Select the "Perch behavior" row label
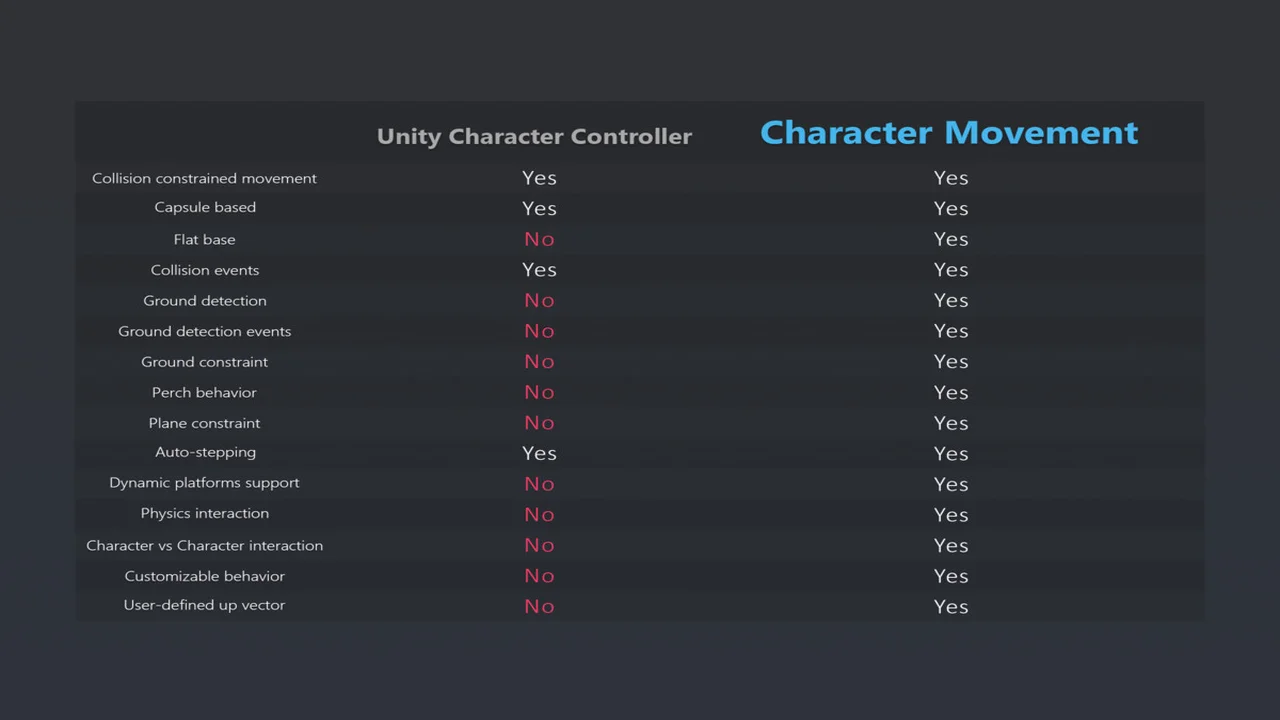Viewport: 1280px width, 720px height. point(204,392)
